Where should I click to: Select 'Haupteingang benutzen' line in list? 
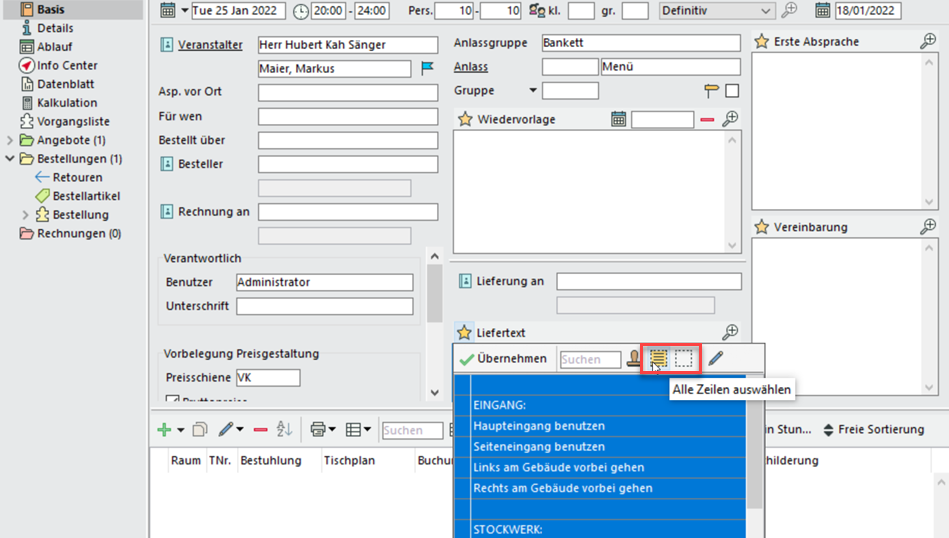[x=539, y=426]
